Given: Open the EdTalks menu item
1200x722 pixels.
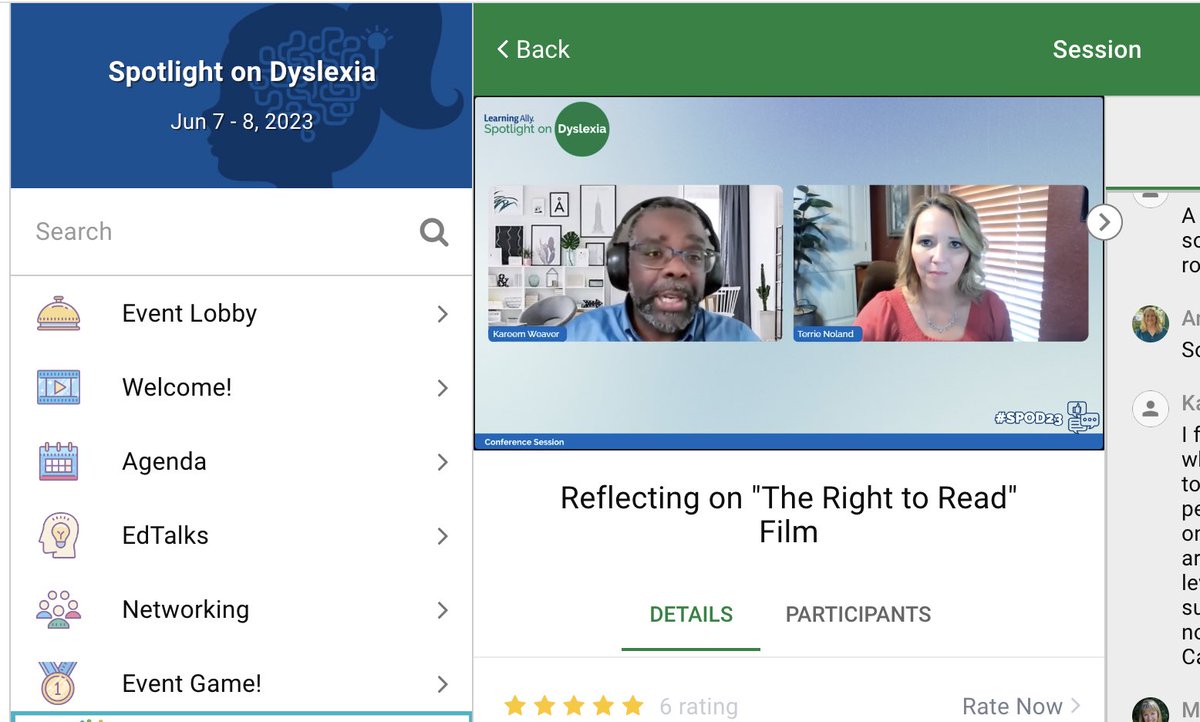Looking at the screenshot, I should click(x=241, y=535).
